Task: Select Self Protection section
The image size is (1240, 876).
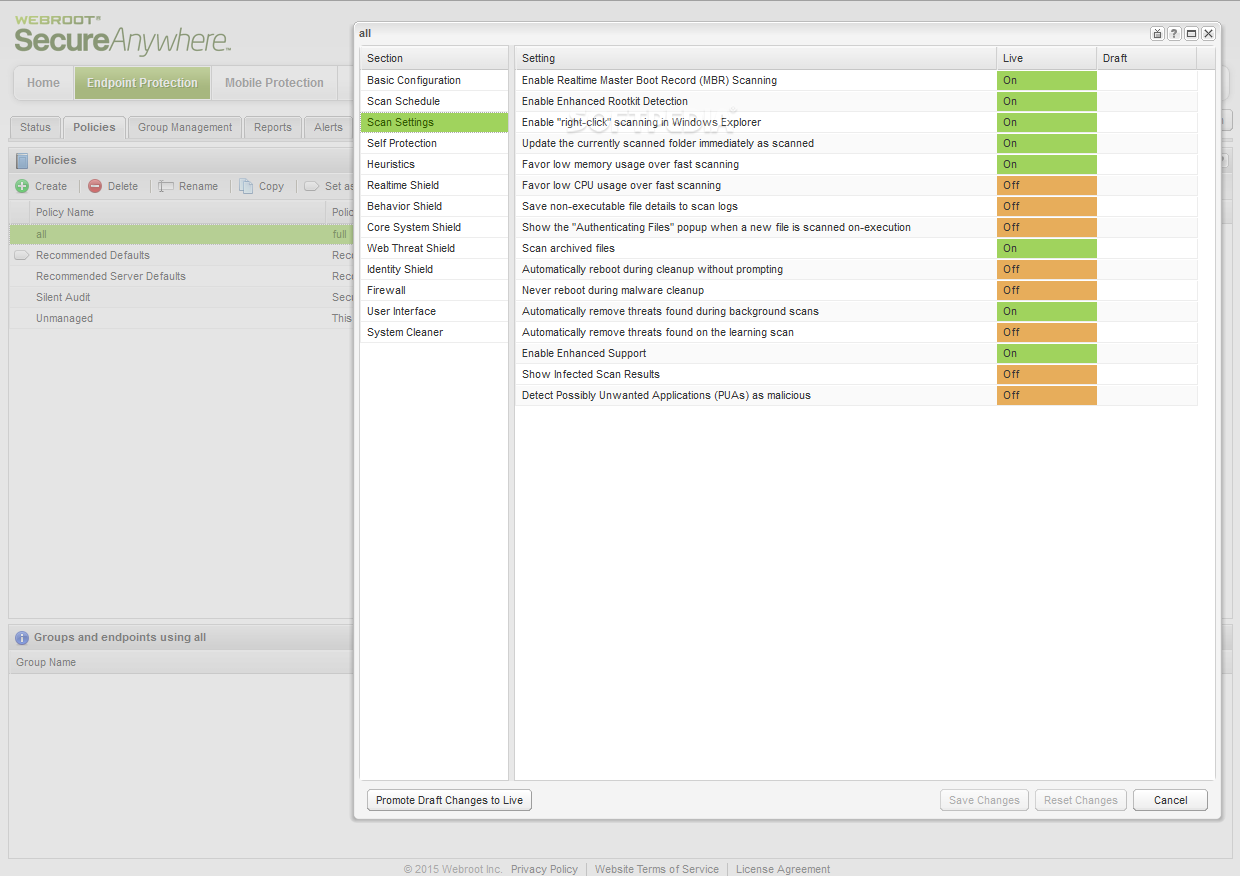Action: pos(434,143)
